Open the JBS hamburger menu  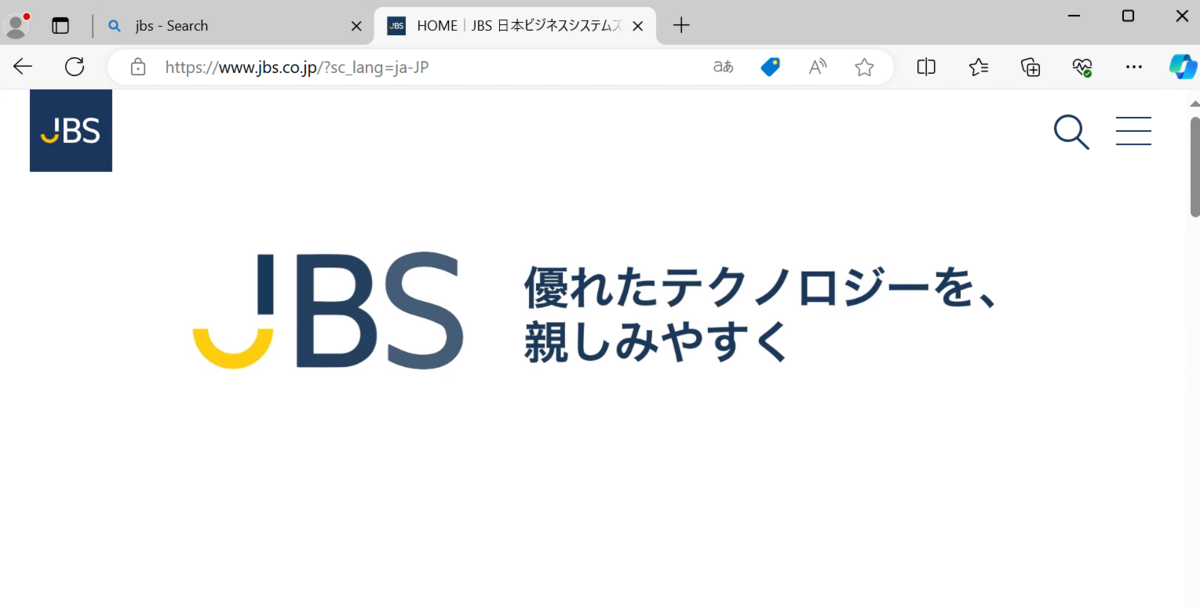click(1133, 131)
